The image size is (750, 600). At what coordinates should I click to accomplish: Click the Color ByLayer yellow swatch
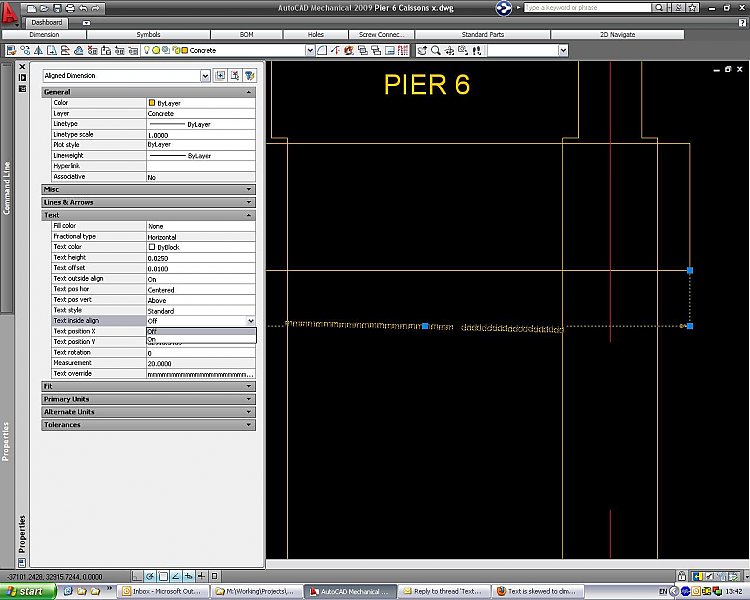click(151, 103)
